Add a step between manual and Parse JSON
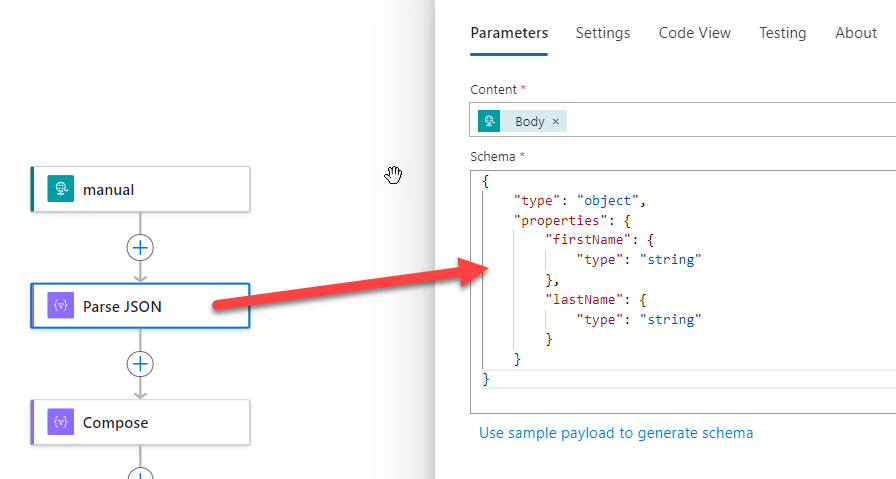896x479 pixels. 140,248
